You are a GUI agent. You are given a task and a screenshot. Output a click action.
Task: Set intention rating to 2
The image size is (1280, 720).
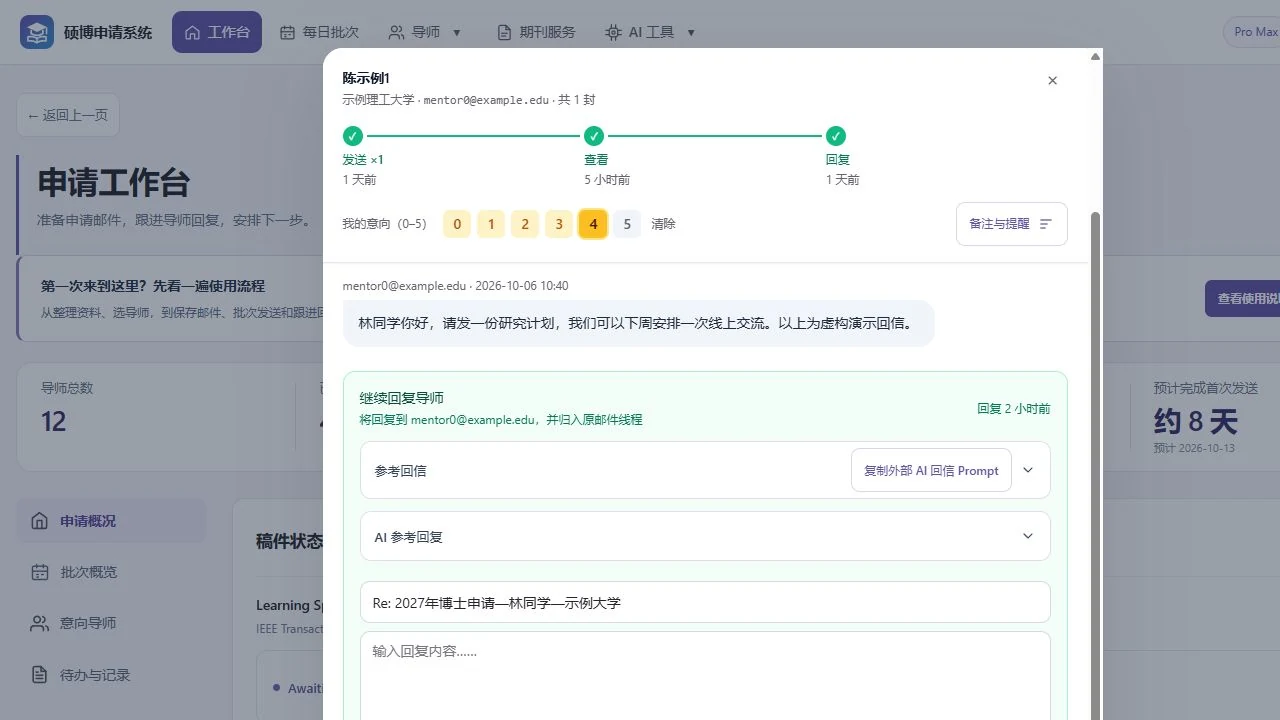point(525,224)
